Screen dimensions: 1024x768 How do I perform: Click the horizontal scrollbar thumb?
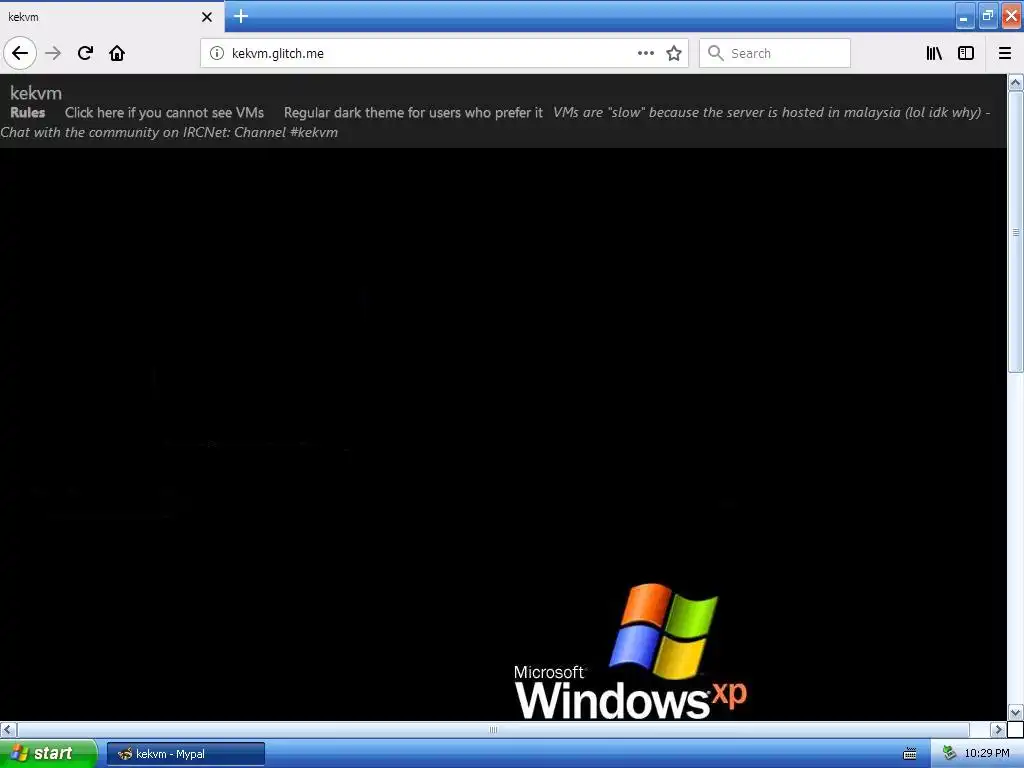point(493,729)
